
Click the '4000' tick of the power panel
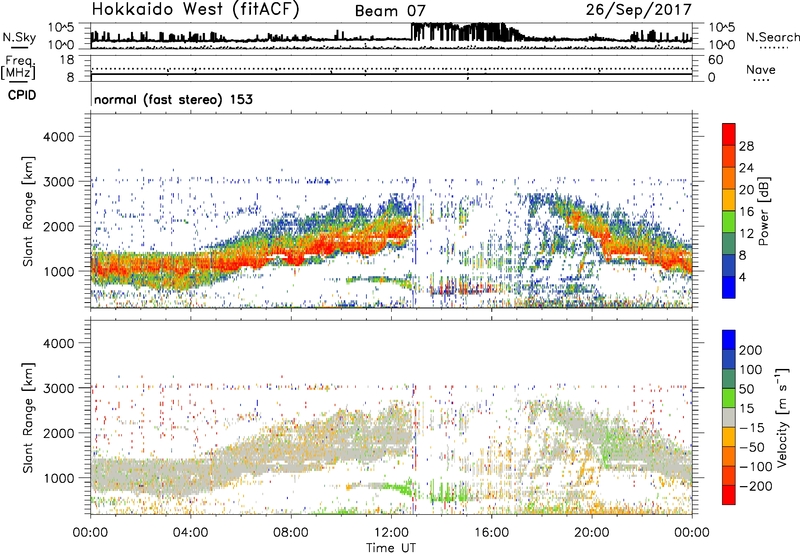point(58,137)
